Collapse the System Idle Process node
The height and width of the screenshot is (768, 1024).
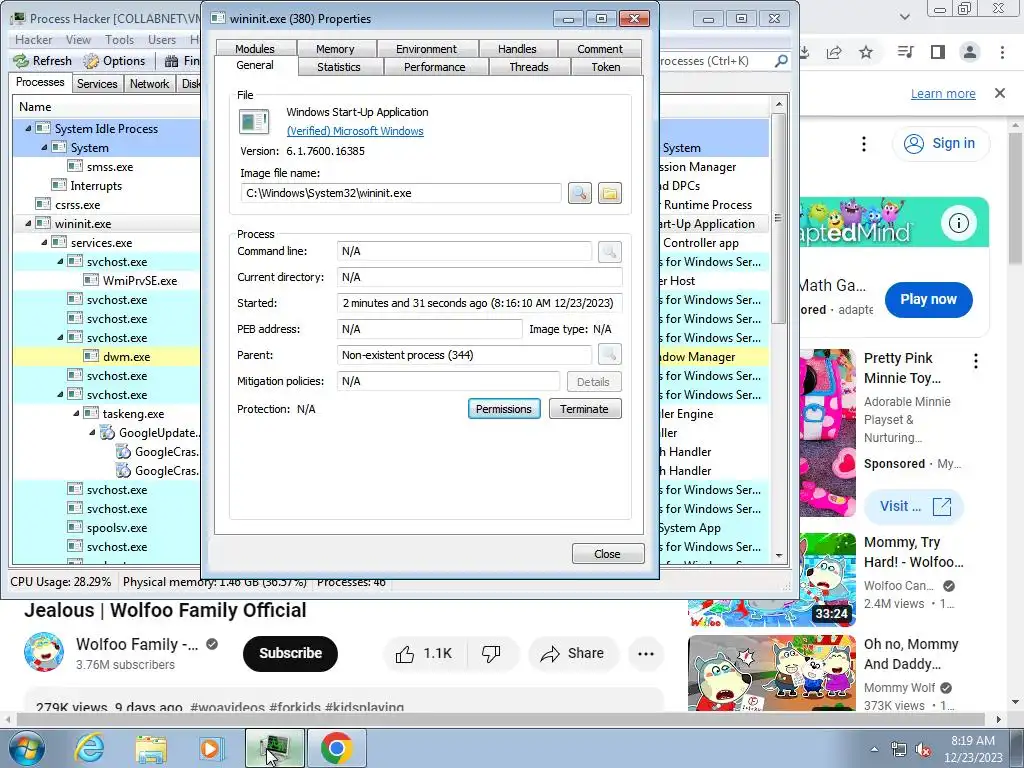click(x=28, y=129)
